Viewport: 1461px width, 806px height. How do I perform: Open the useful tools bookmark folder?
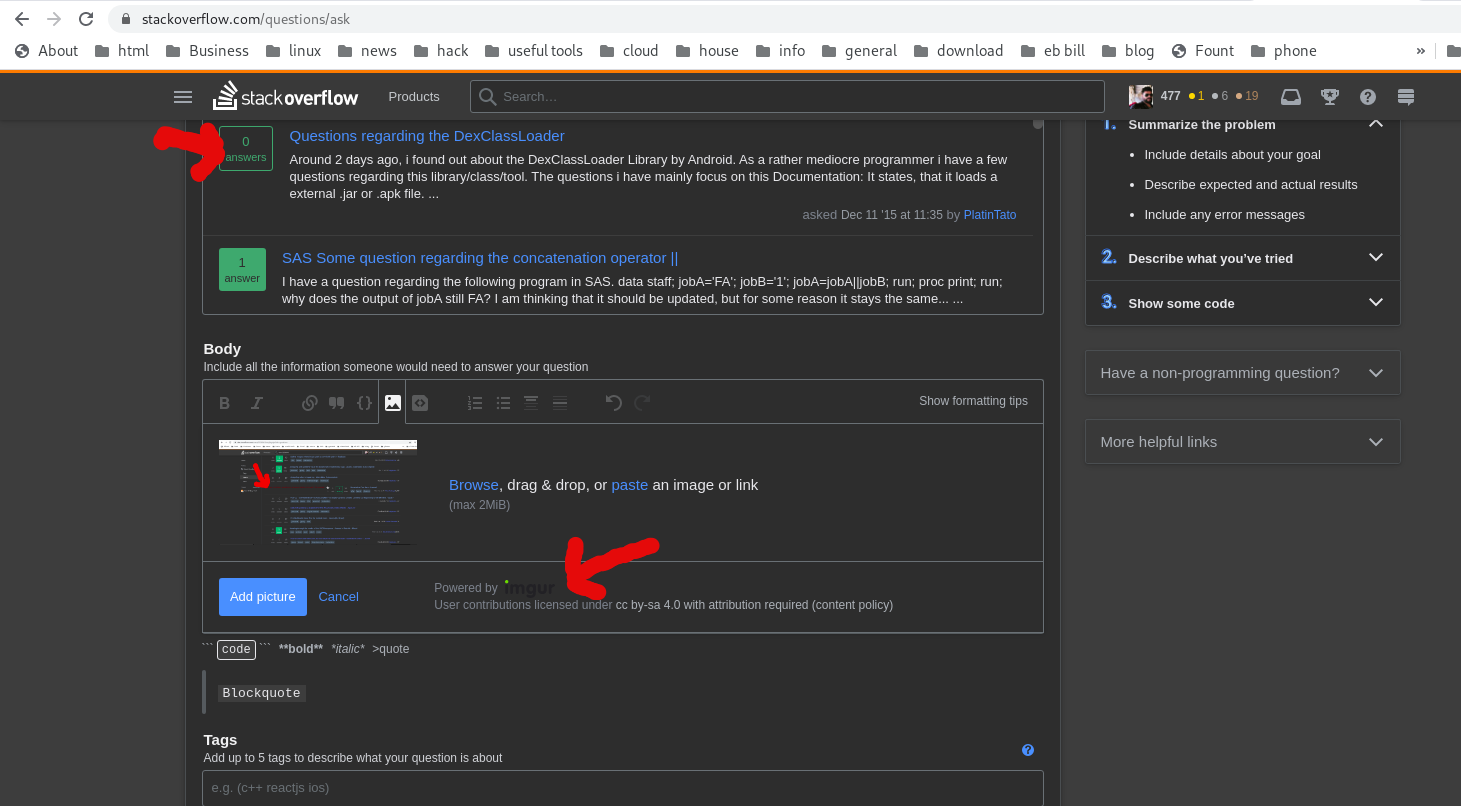pyautogui.click(x=533, y=51)
